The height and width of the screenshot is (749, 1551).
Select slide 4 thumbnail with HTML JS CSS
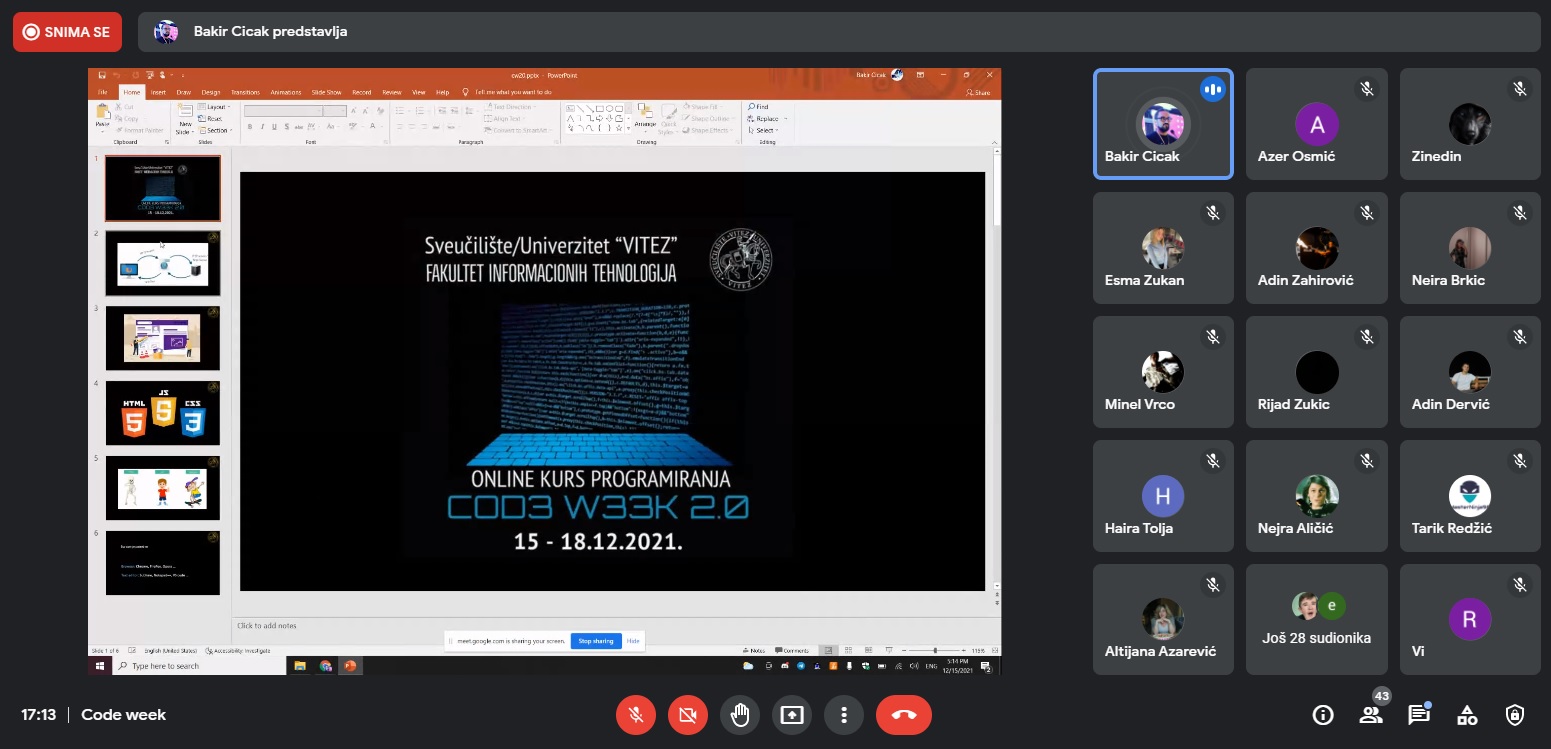[162, 413]
